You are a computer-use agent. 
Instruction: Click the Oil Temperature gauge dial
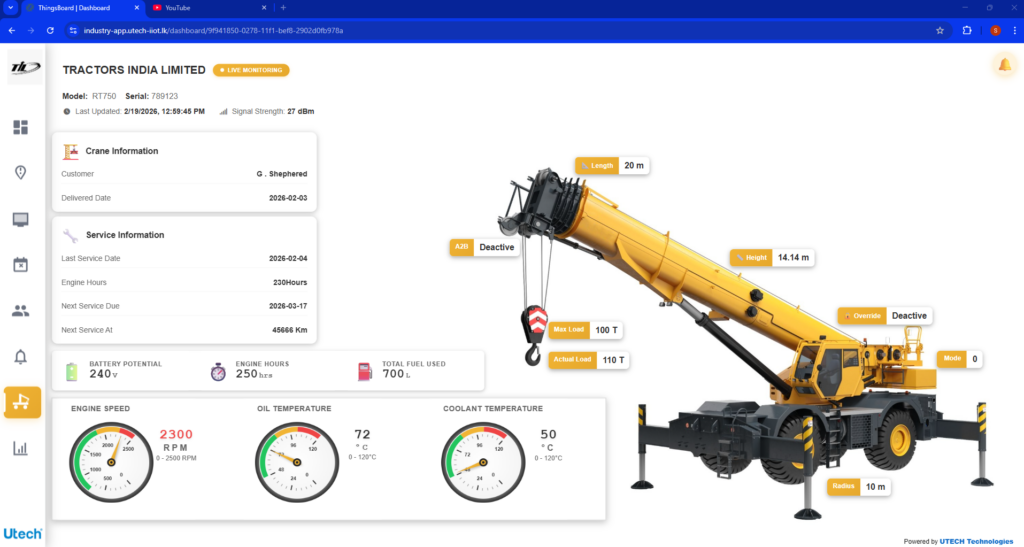click(x=297, y=462)
